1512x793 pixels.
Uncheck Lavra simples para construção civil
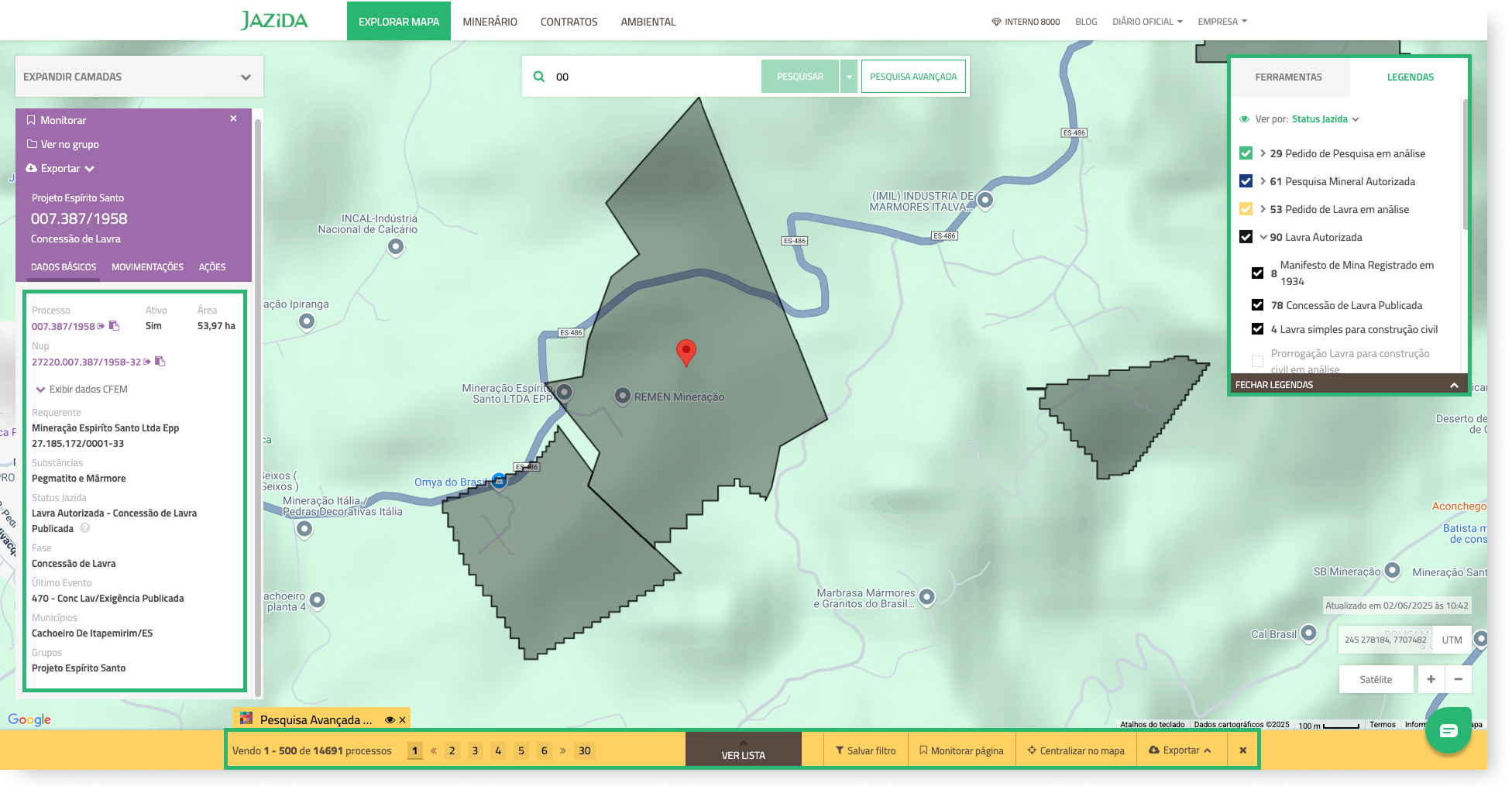click(x=1258, y=329)
